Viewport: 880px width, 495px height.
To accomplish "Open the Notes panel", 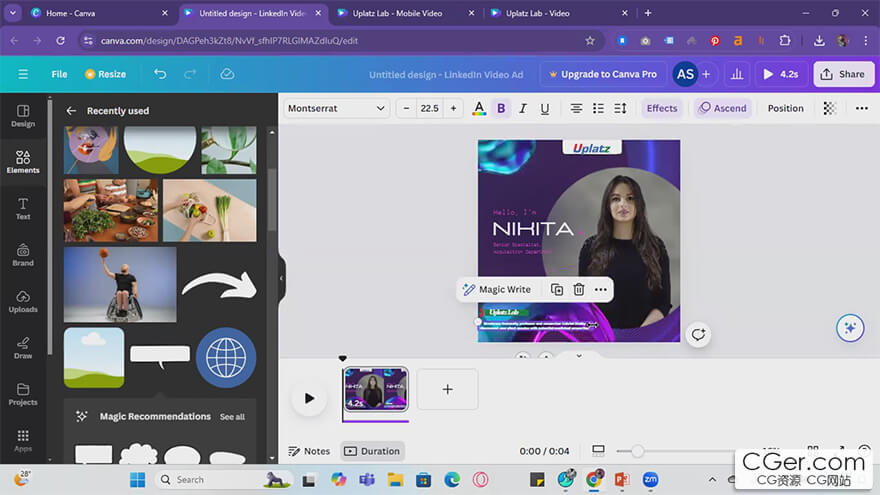I will (x=309, y=451).
